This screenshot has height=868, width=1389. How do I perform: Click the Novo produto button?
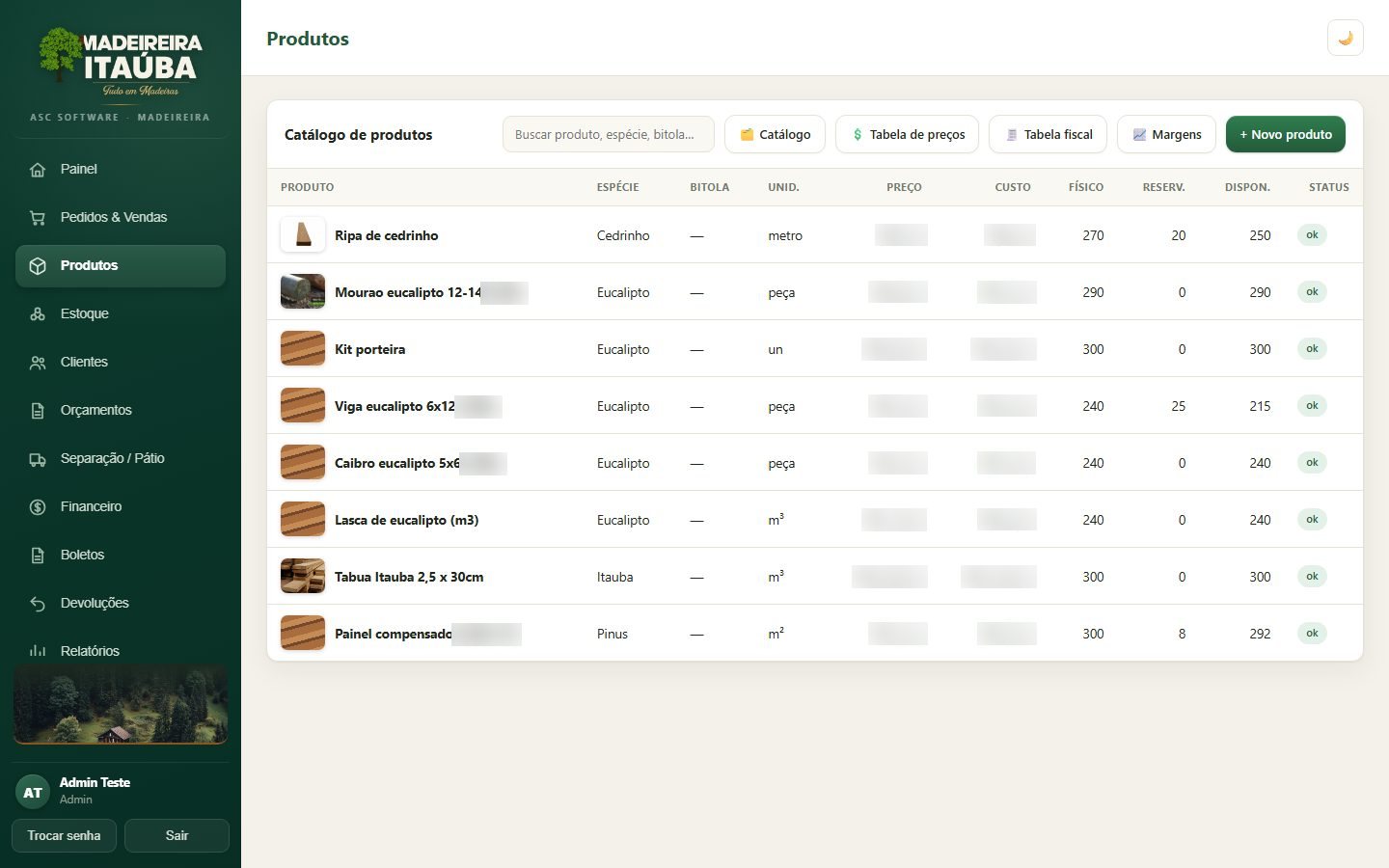tap(1286, 134)
